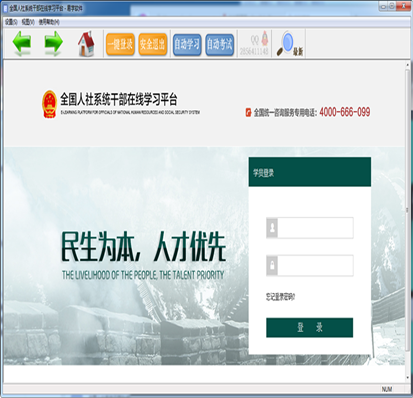The image size is (413, 398).
Task: Click the orange 一键登录 button
Action: [120, 44]
